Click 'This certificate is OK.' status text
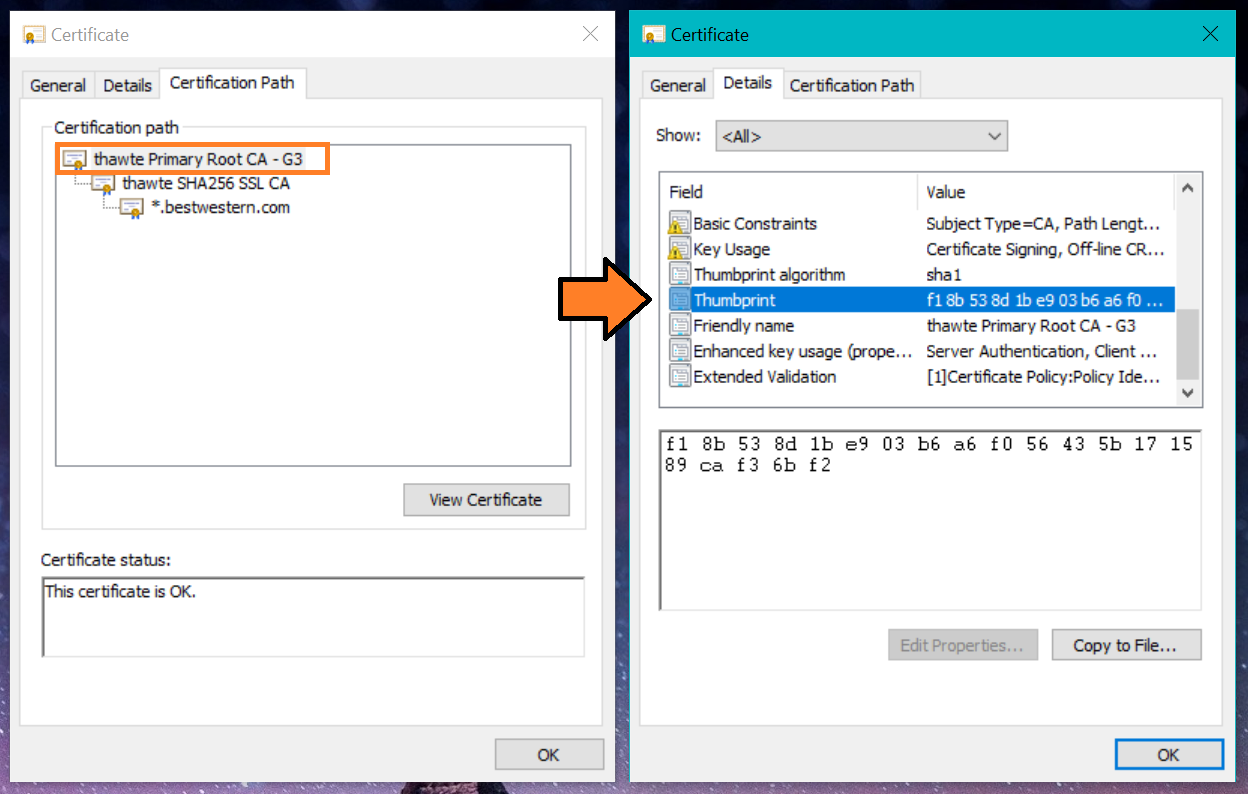The width and height of the screenshot is (1248, 794). pyautogui.click(x=121, y=591)
